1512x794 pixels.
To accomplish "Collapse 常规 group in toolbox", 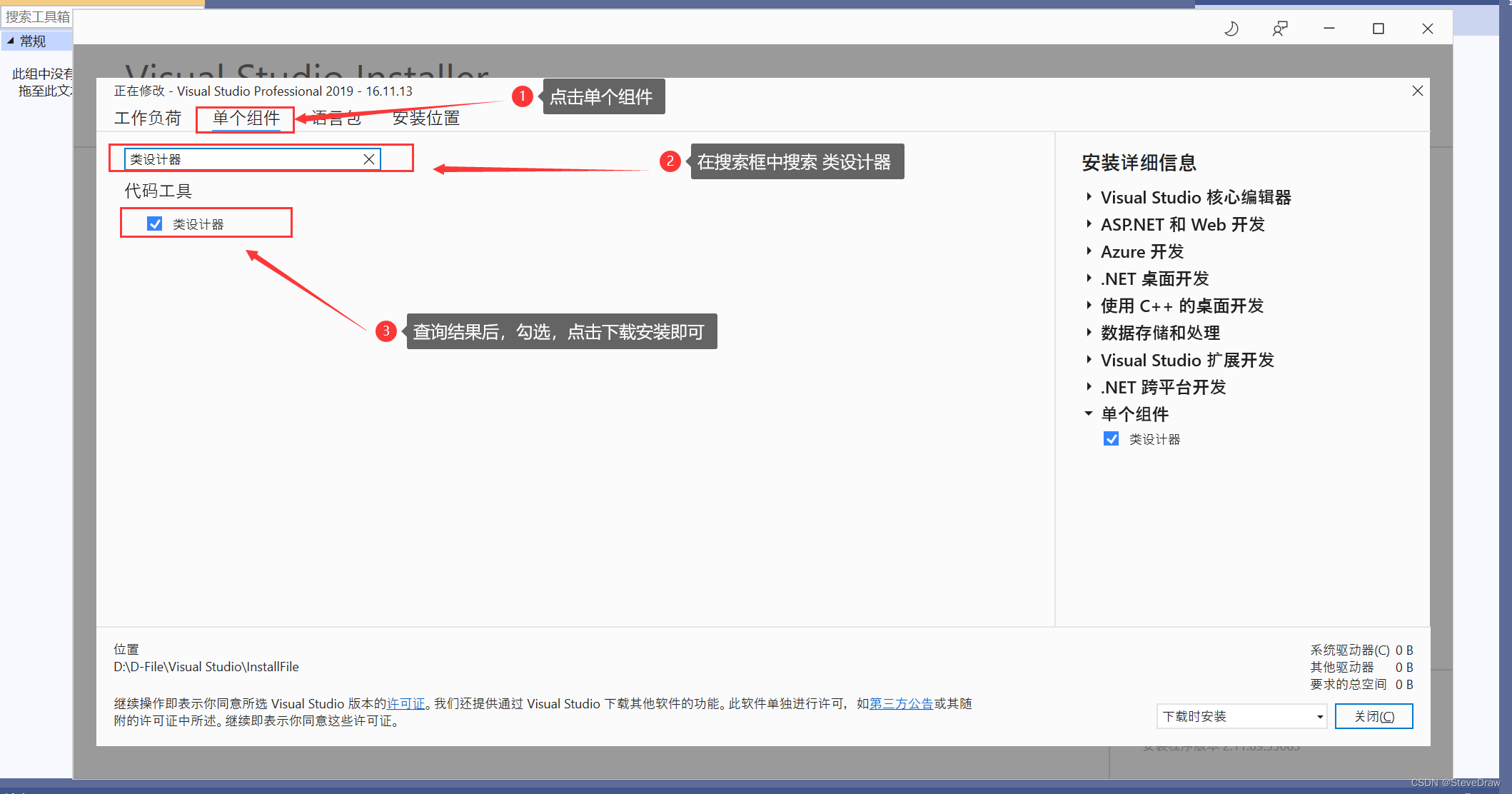I will (11, 41).
